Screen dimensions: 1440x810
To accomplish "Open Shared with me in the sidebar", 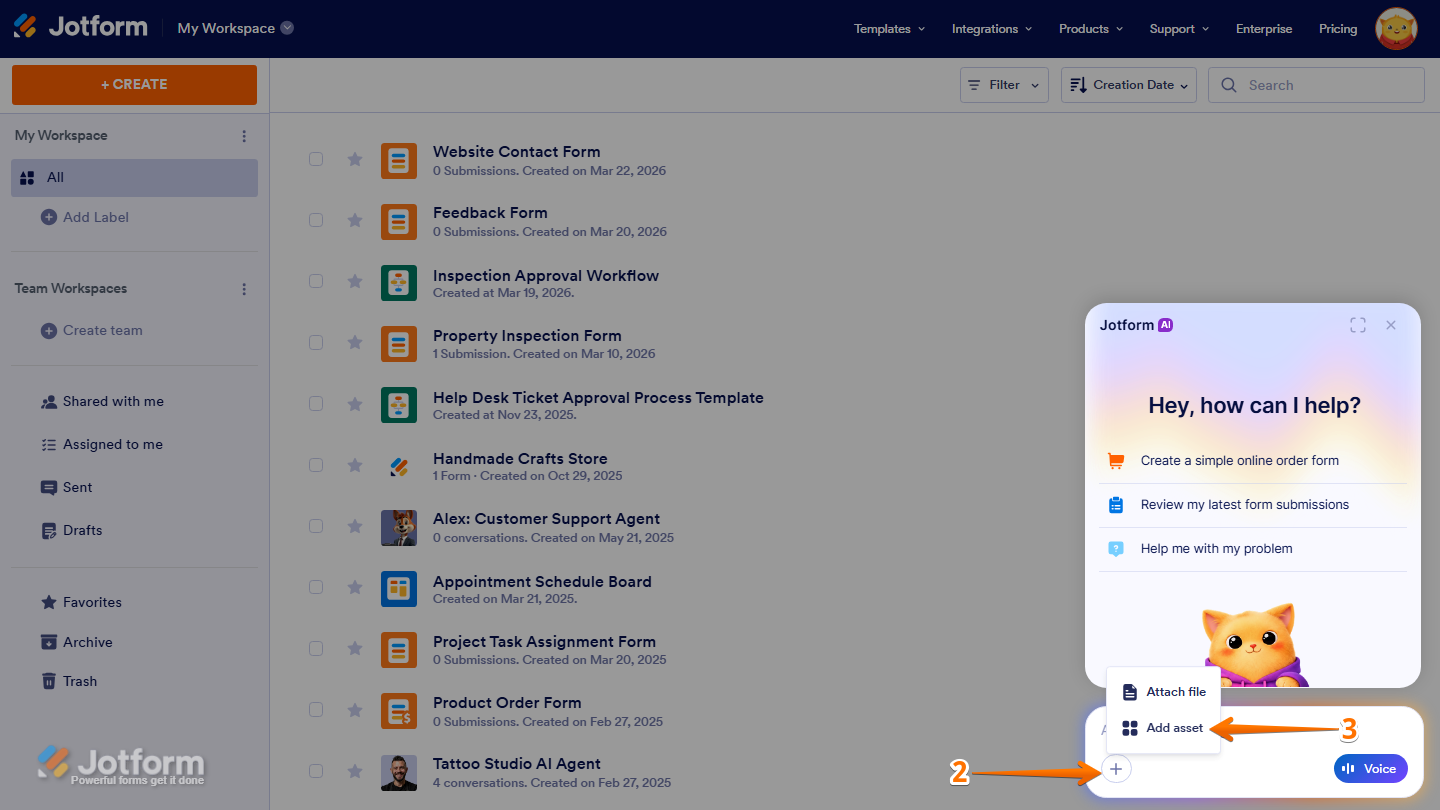I will (x=113, y=401).
